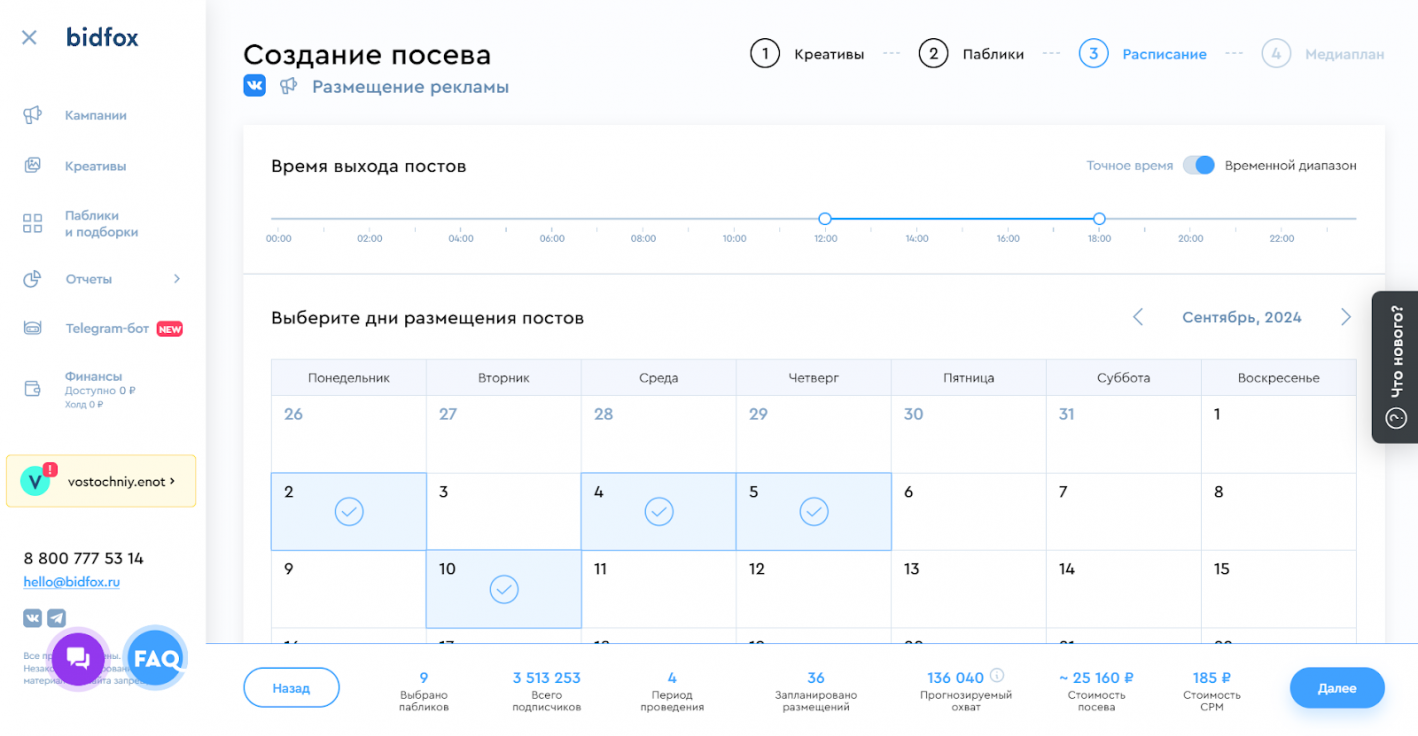
Task: Toggle the Точное время / Временной диапазон switch
Action: point(1198,165)
